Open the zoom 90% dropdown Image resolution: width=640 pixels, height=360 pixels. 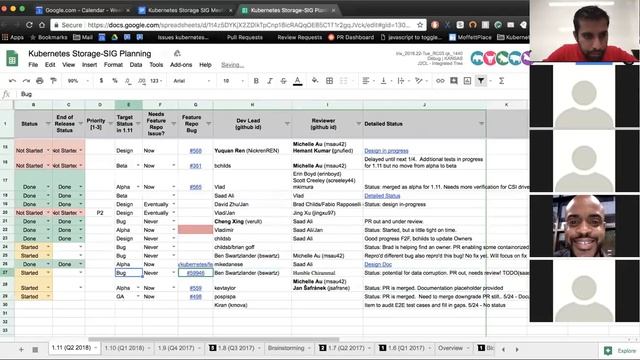click(x=78, y=81)
